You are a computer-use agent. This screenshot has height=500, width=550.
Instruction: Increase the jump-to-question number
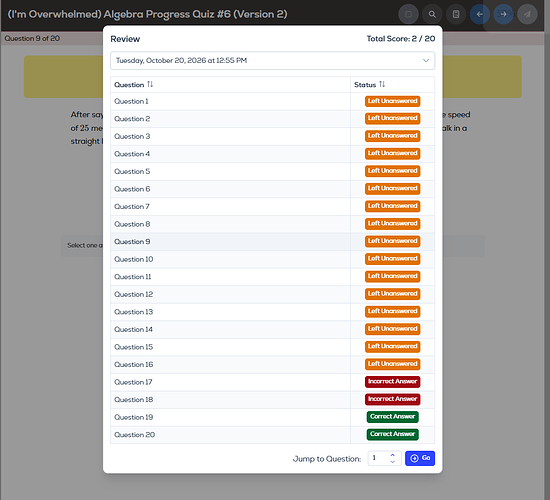tap(393, 455)
